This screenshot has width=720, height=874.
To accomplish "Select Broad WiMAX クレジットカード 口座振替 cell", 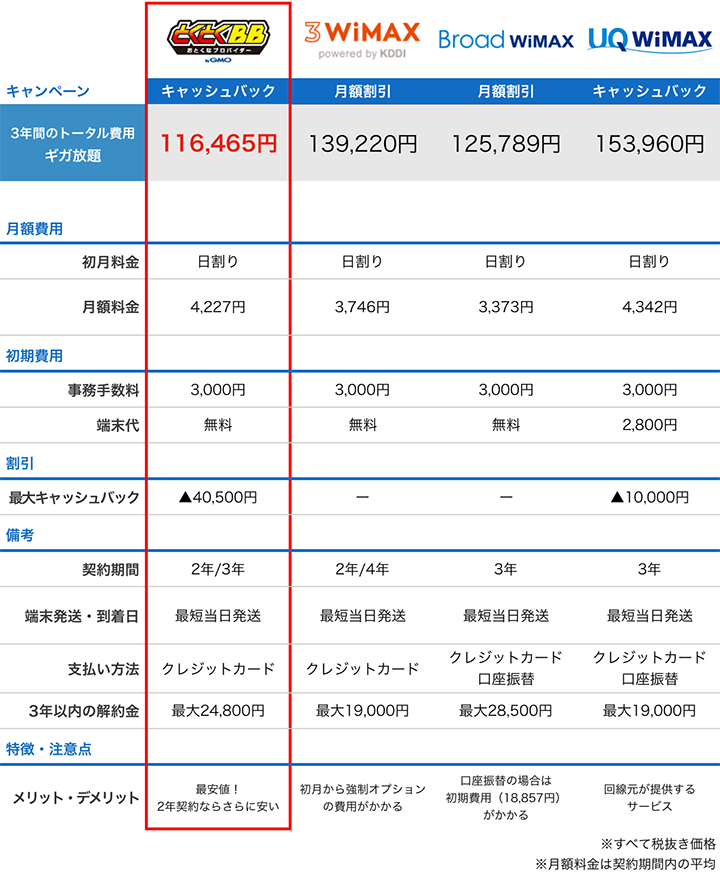I will point(505,668).
